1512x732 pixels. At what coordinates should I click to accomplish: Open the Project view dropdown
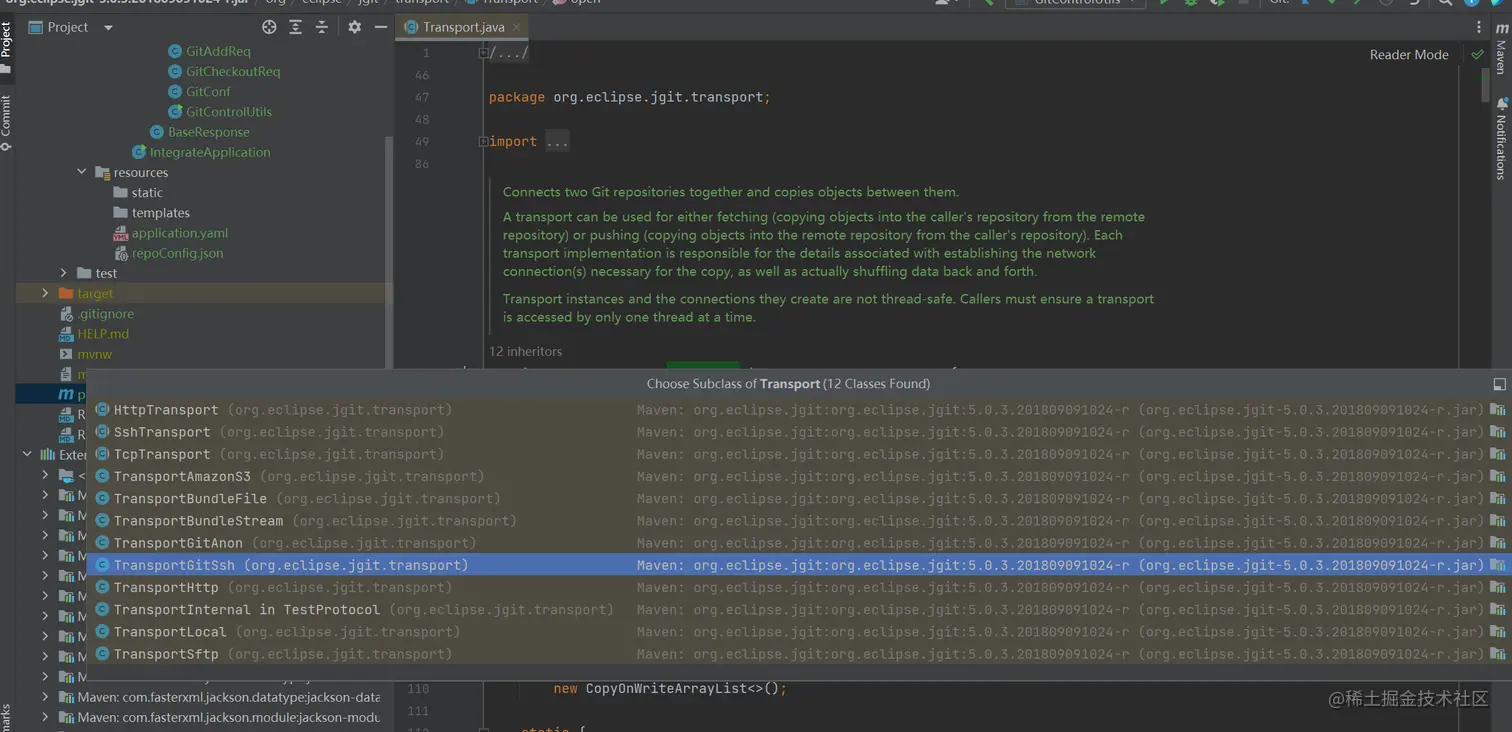tap(108, 27)
